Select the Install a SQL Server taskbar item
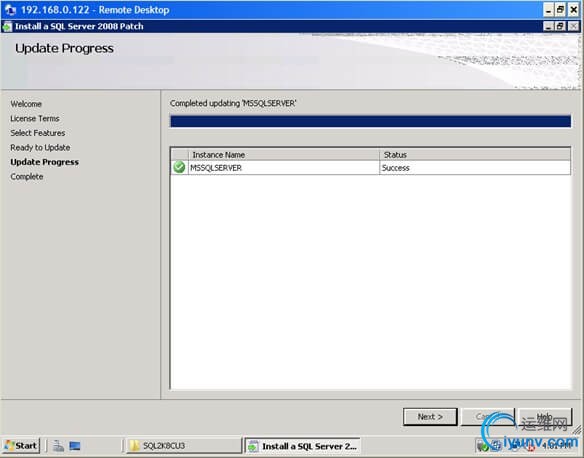The height and width of the screenshot is (458, 584). (x=302, y=446)
